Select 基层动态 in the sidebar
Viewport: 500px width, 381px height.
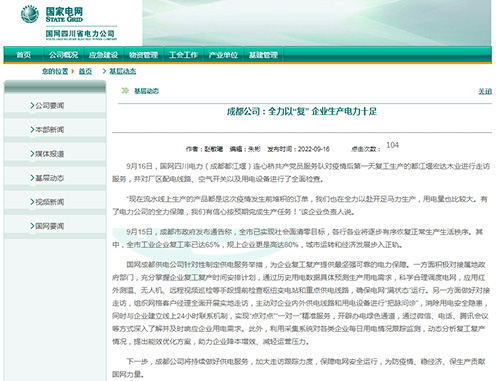[x=49, y=178]
